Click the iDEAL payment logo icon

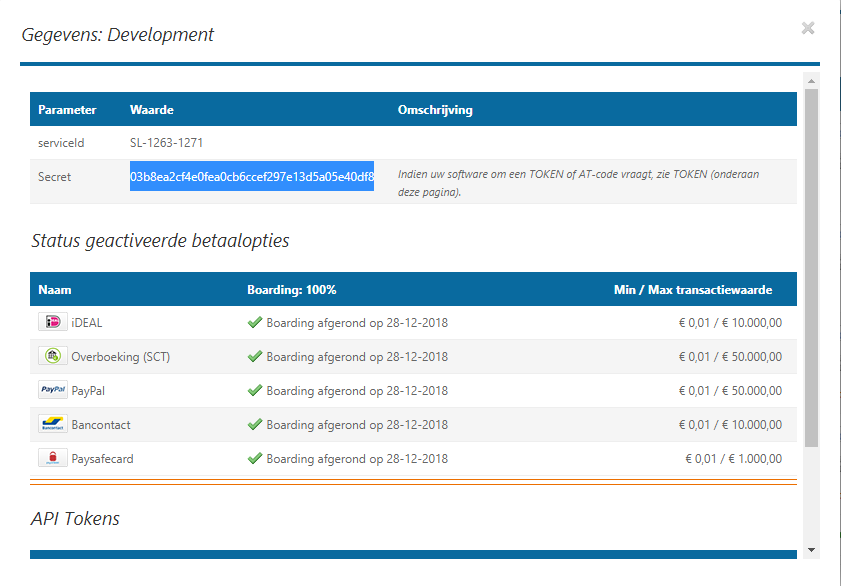52,323
